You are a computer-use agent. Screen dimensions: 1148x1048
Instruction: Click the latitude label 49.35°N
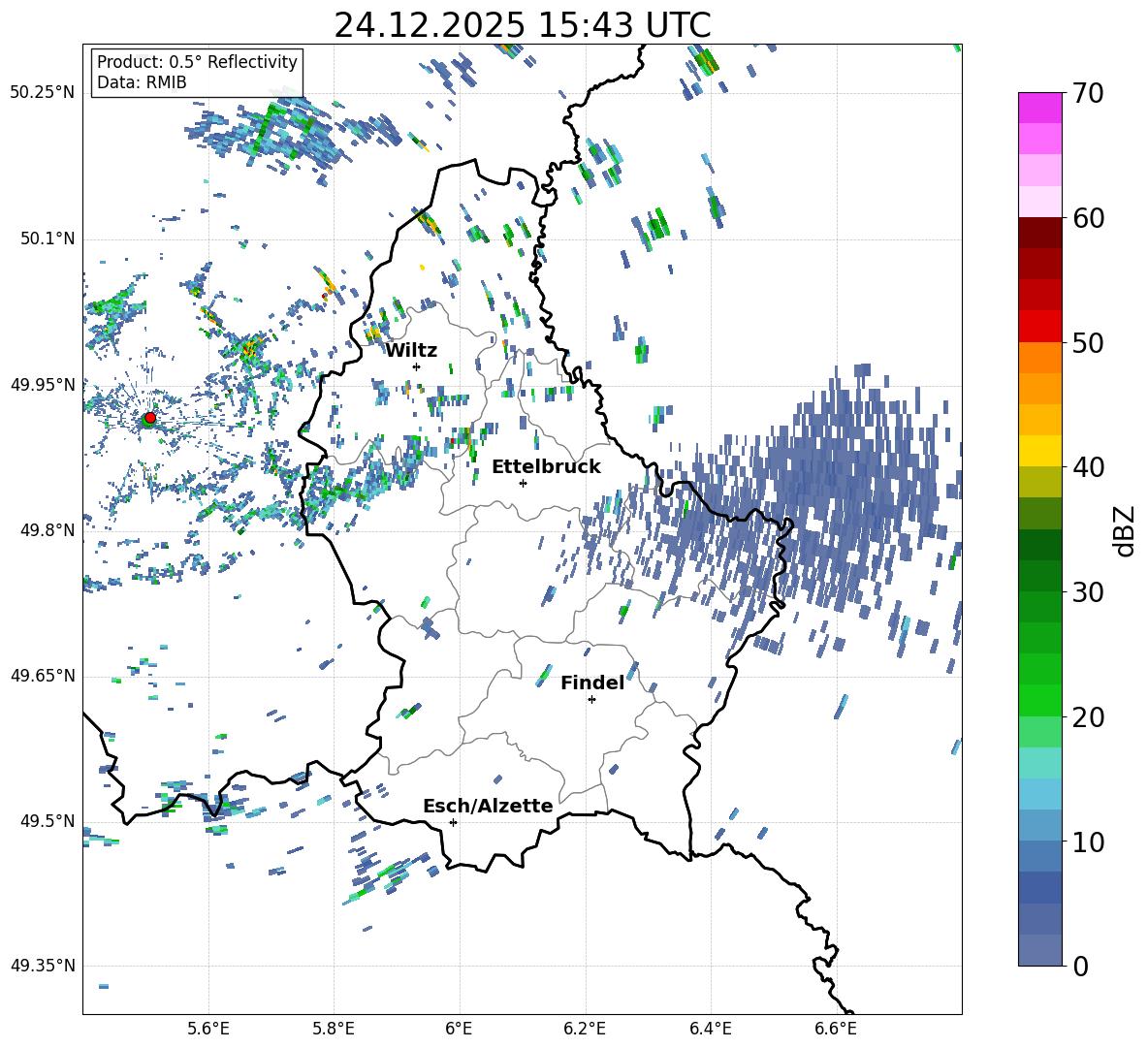coord(43,966)
